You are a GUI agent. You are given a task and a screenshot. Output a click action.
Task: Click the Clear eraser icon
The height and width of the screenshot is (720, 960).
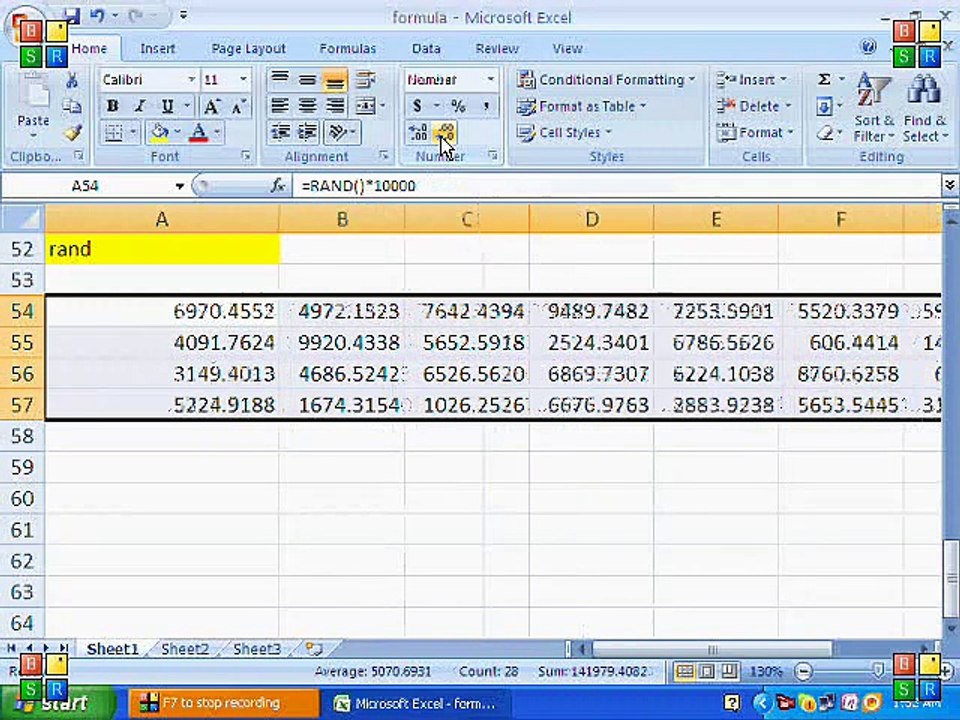tap(825, 132)
